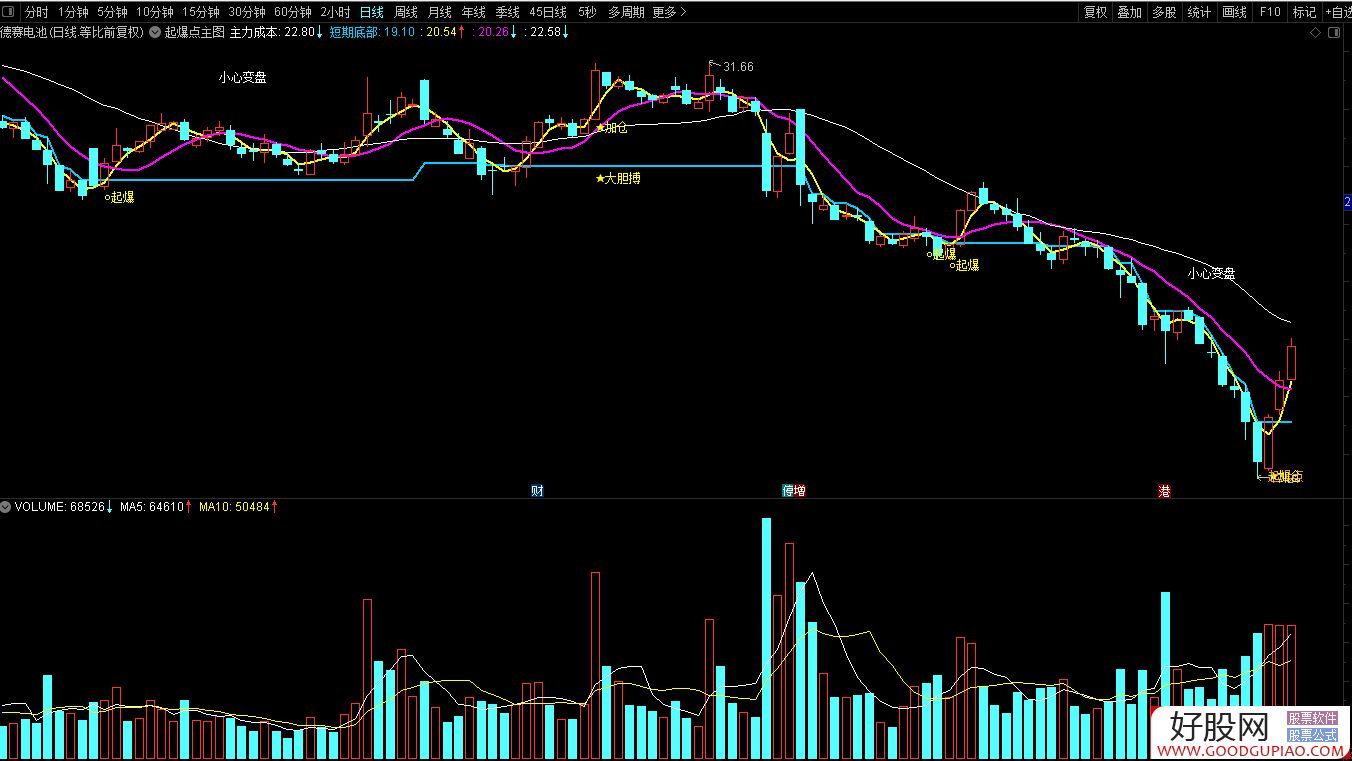This screenshot has width=1352, height=761.
Task: Click the 31.66 high price label
Action: 738,67
